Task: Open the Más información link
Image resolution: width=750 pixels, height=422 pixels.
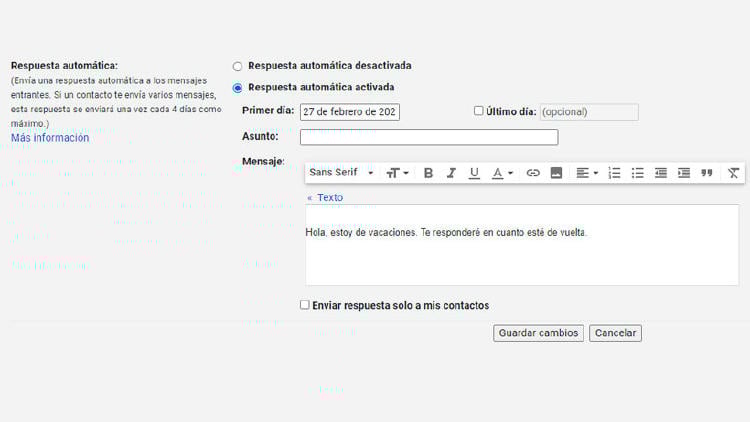Action: tap(50, 138)
